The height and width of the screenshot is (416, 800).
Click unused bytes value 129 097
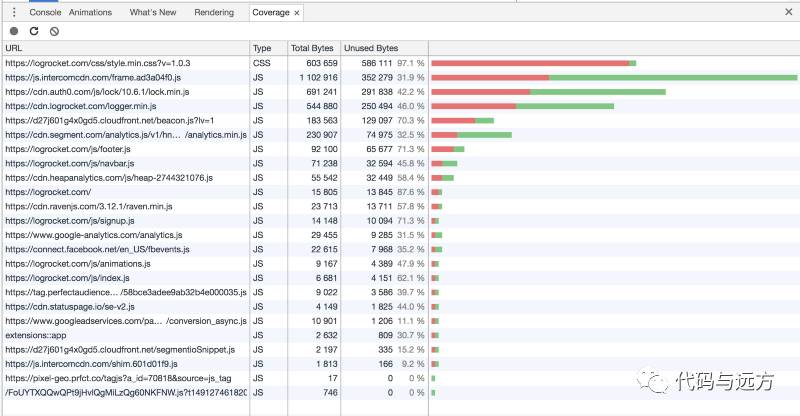coord(377,120)
